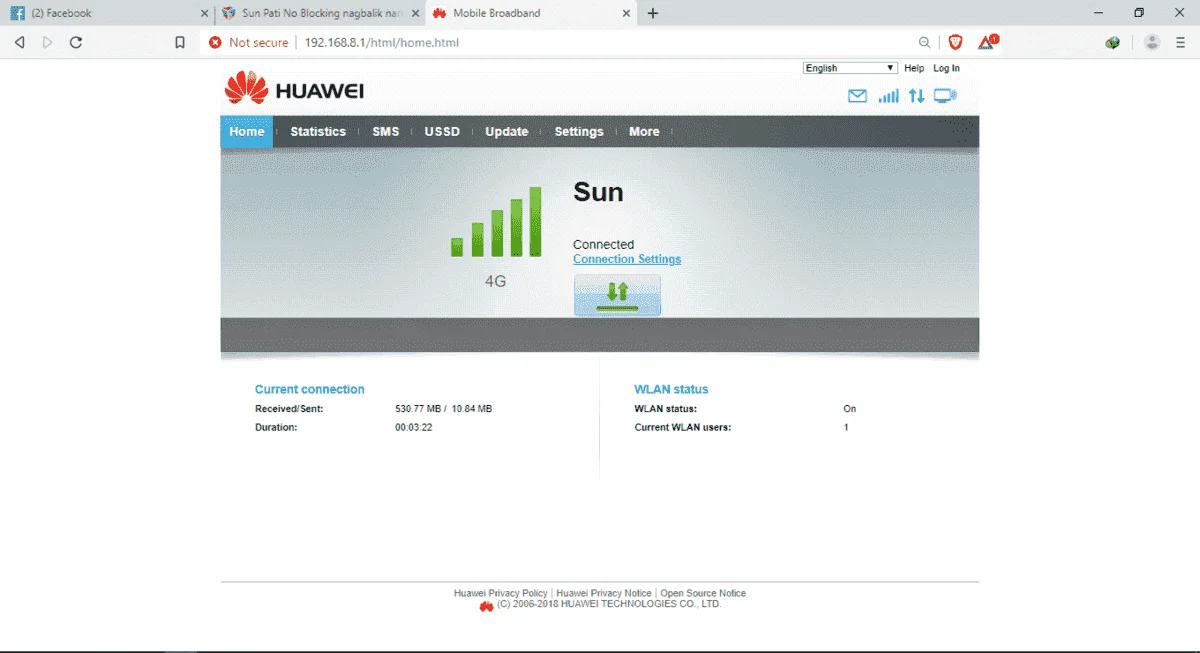Open the user profile icon
Viewport: 1200px width, 653px height.
click(x=1152, y=42)
